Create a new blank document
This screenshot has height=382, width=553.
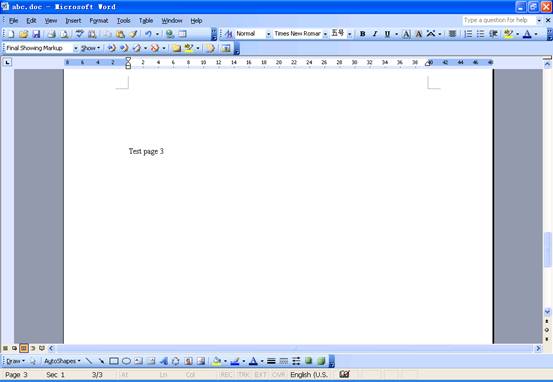(11, 34)
